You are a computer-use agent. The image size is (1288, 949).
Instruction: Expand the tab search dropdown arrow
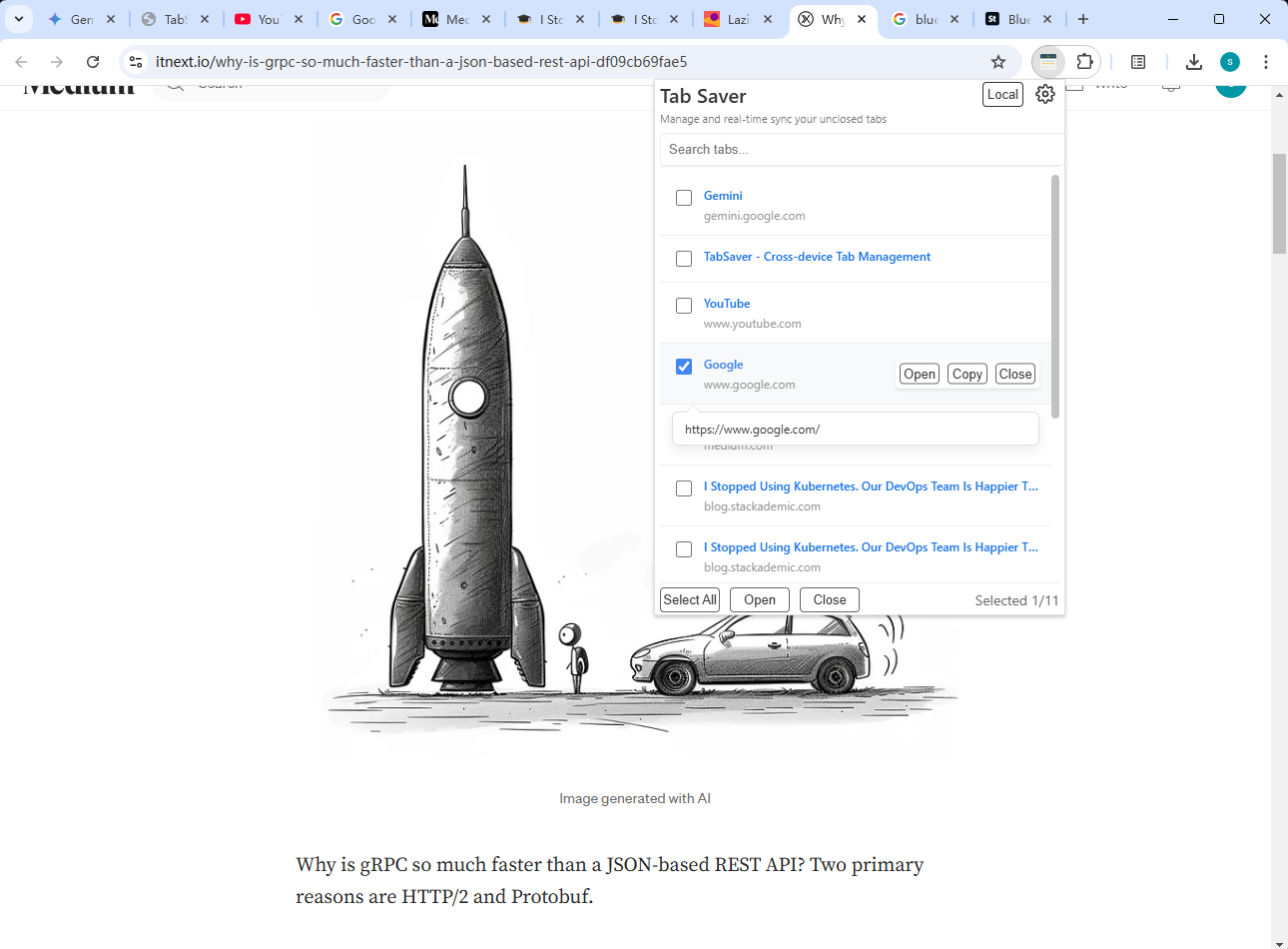(x=19, y=19)
